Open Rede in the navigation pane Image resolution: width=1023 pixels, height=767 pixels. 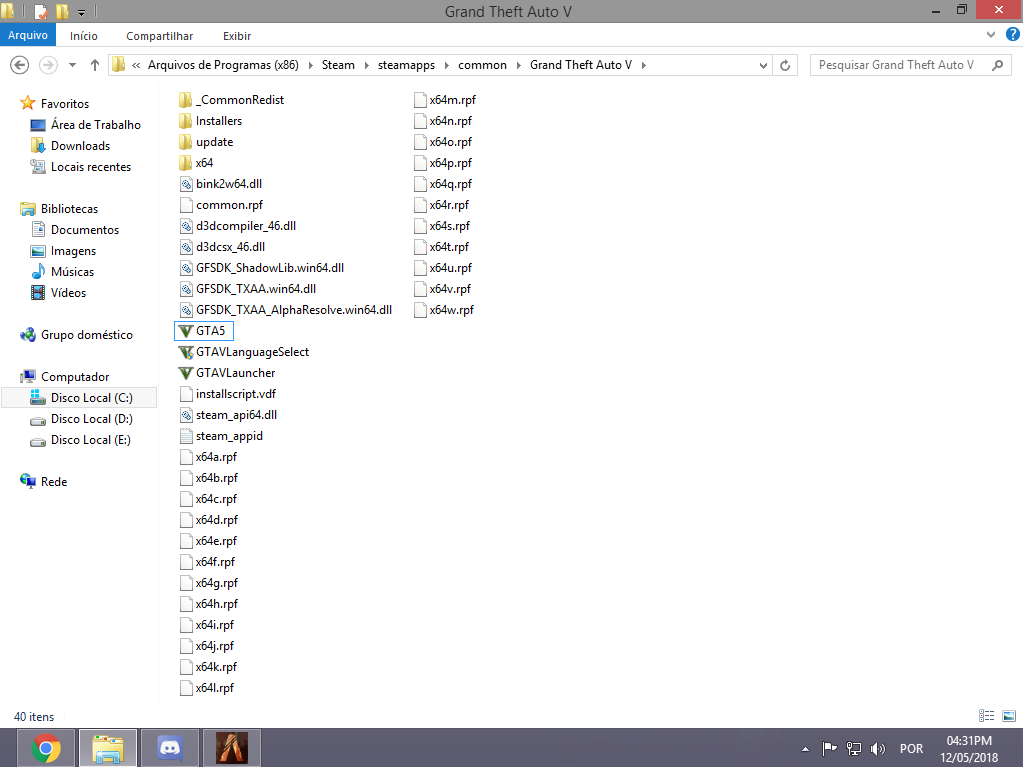pos(53,482)
